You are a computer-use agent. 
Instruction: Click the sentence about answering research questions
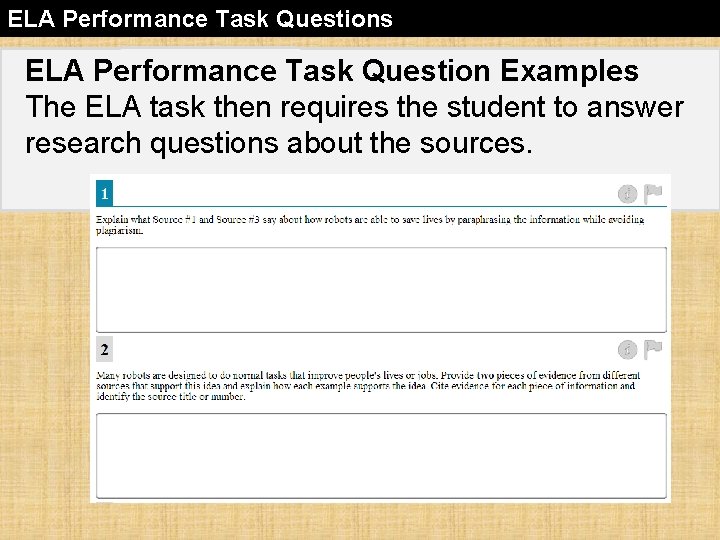point(354,124)
